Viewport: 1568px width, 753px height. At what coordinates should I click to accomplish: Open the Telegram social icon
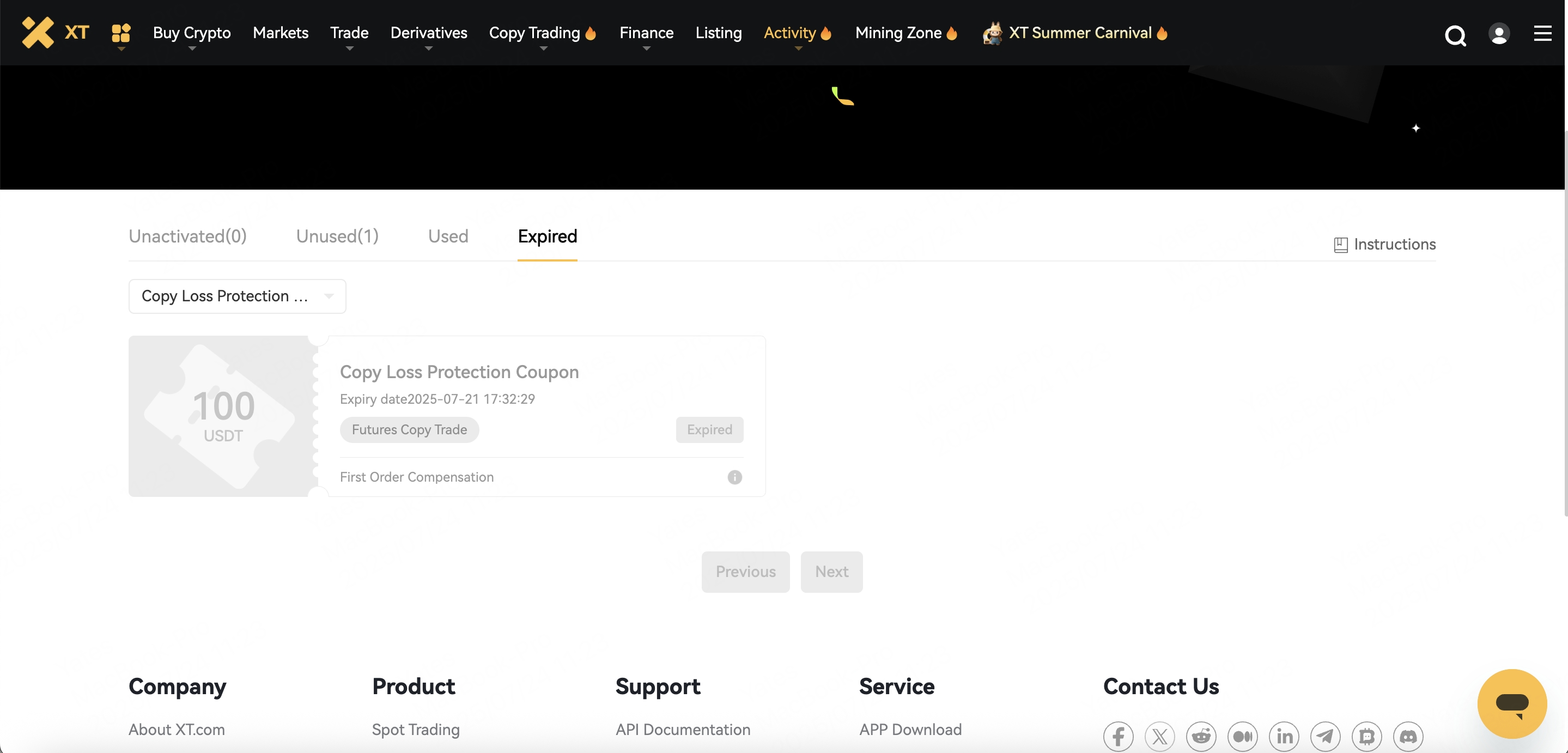point(1325,737)
